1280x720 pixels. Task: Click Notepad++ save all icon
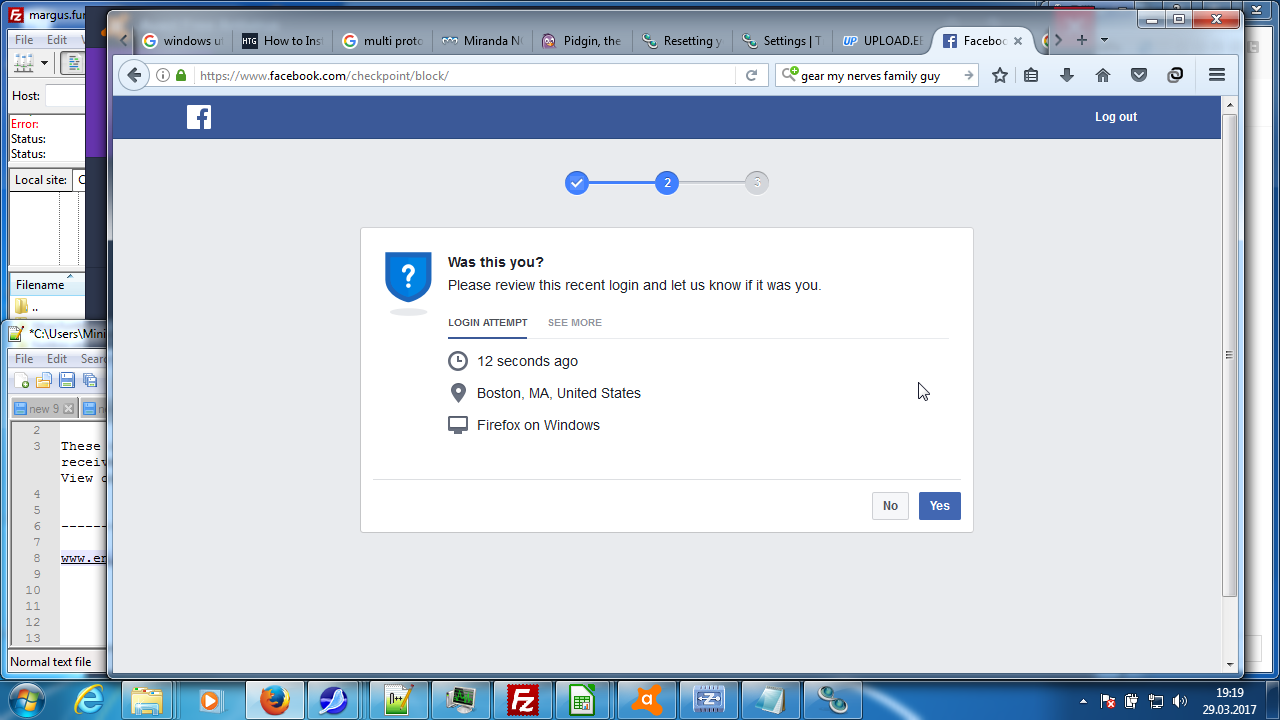90,380
